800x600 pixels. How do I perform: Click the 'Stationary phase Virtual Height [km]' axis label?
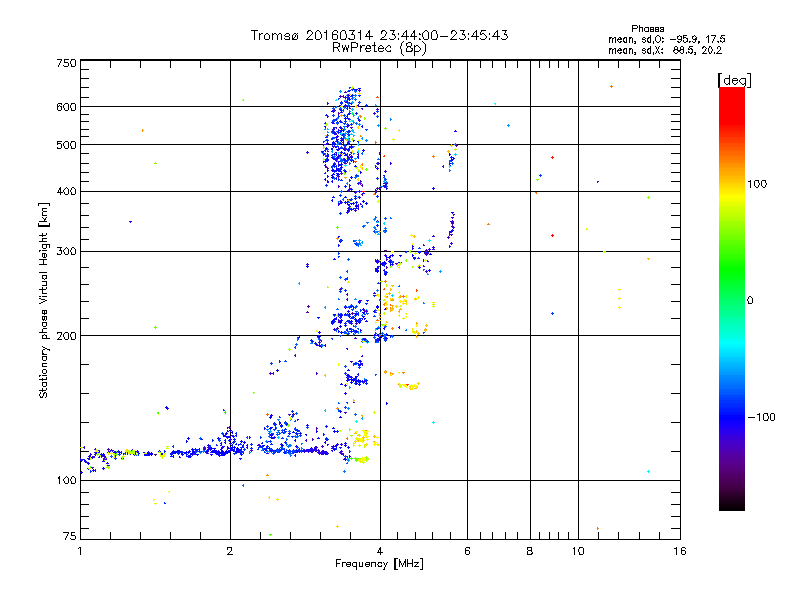pos(43,301)
